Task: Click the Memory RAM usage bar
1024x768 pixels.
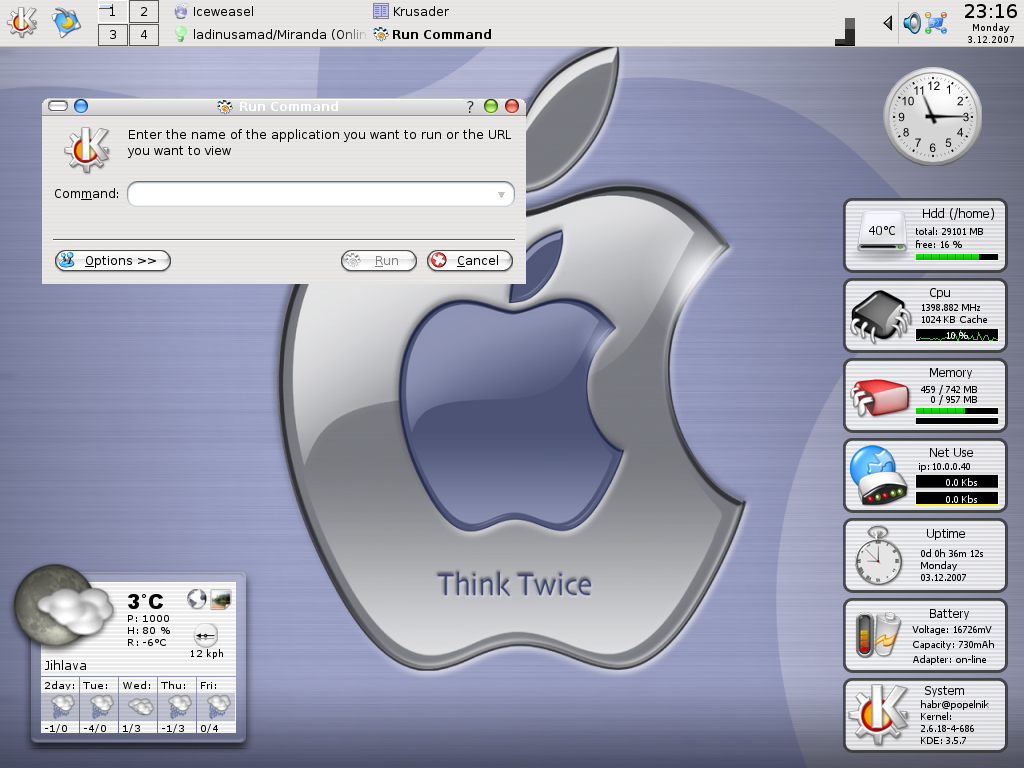Action: coord(957,411)
